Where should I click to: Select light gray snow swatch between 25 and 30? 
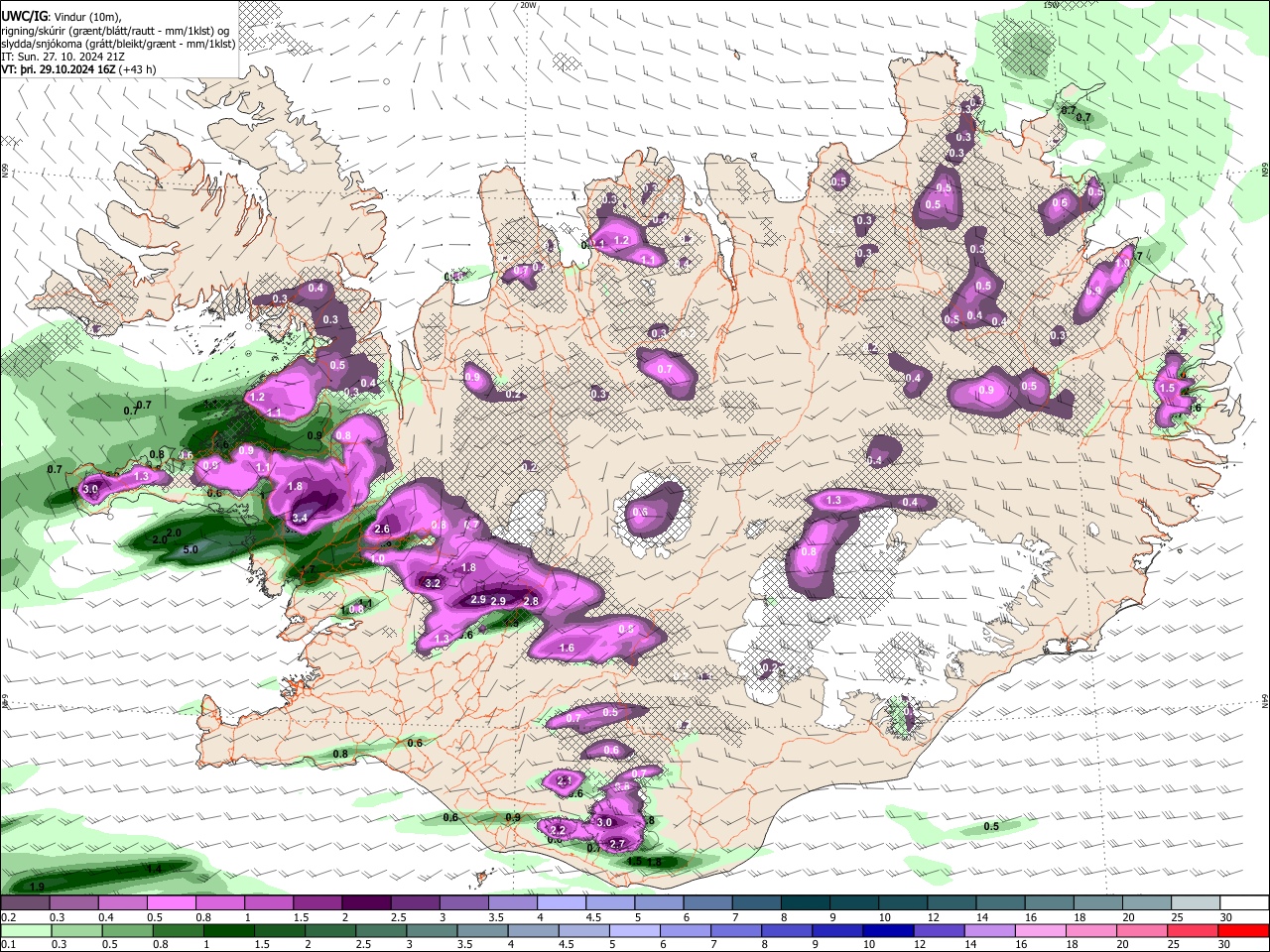[x=1197, y=903]
